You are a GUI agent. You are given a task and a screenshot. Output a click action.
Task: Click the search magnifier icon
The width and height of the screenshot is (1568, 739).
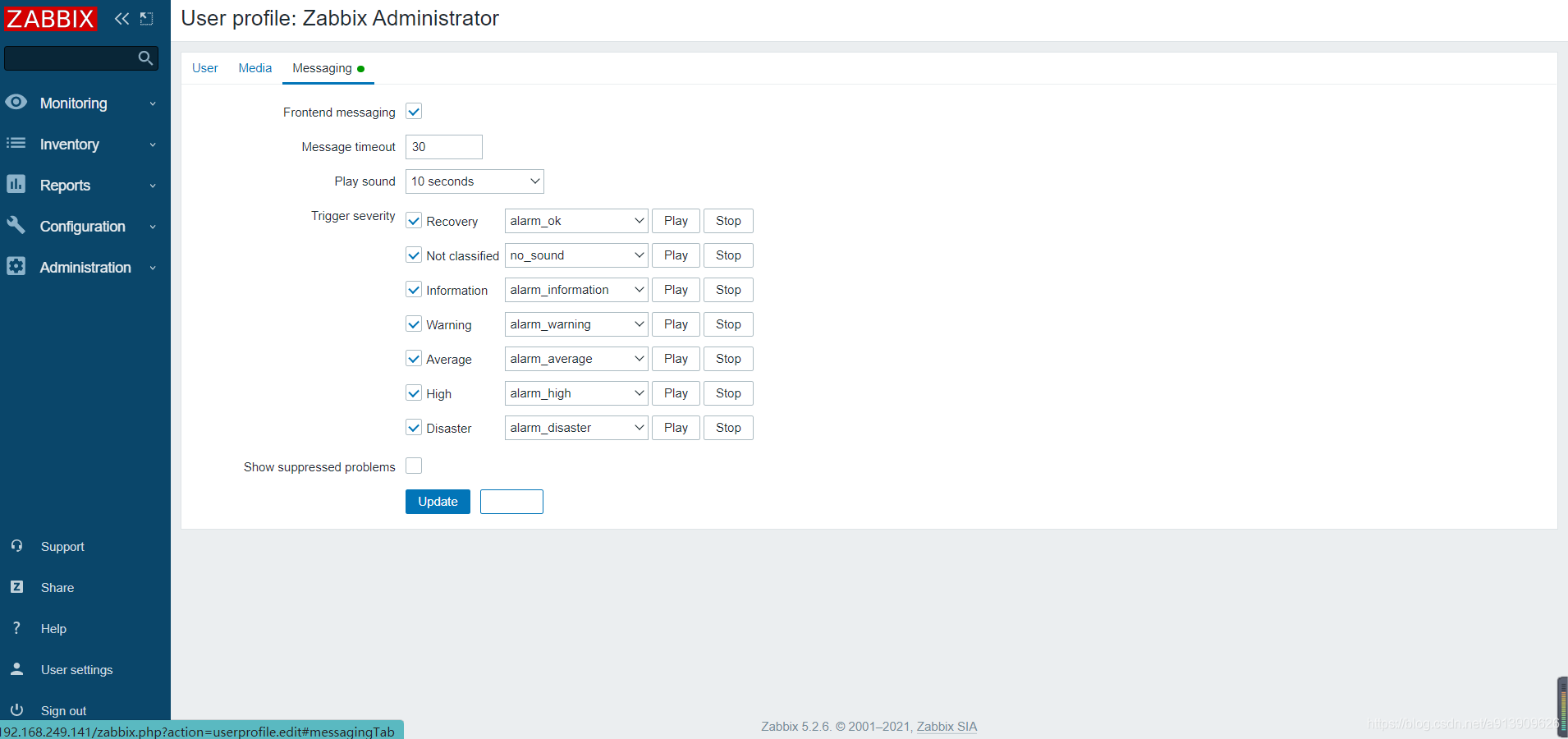point(145,57)
